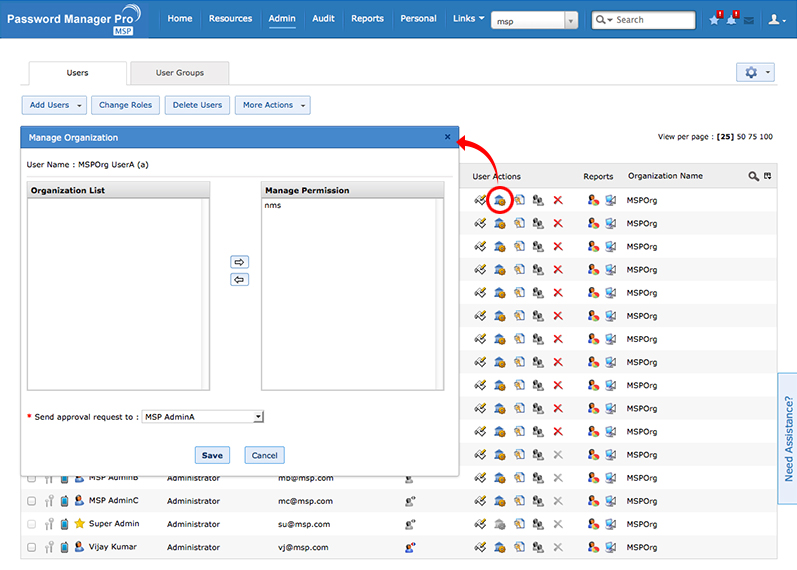
Task: Computer report icon for Super Admin
Action: point(610,524)
